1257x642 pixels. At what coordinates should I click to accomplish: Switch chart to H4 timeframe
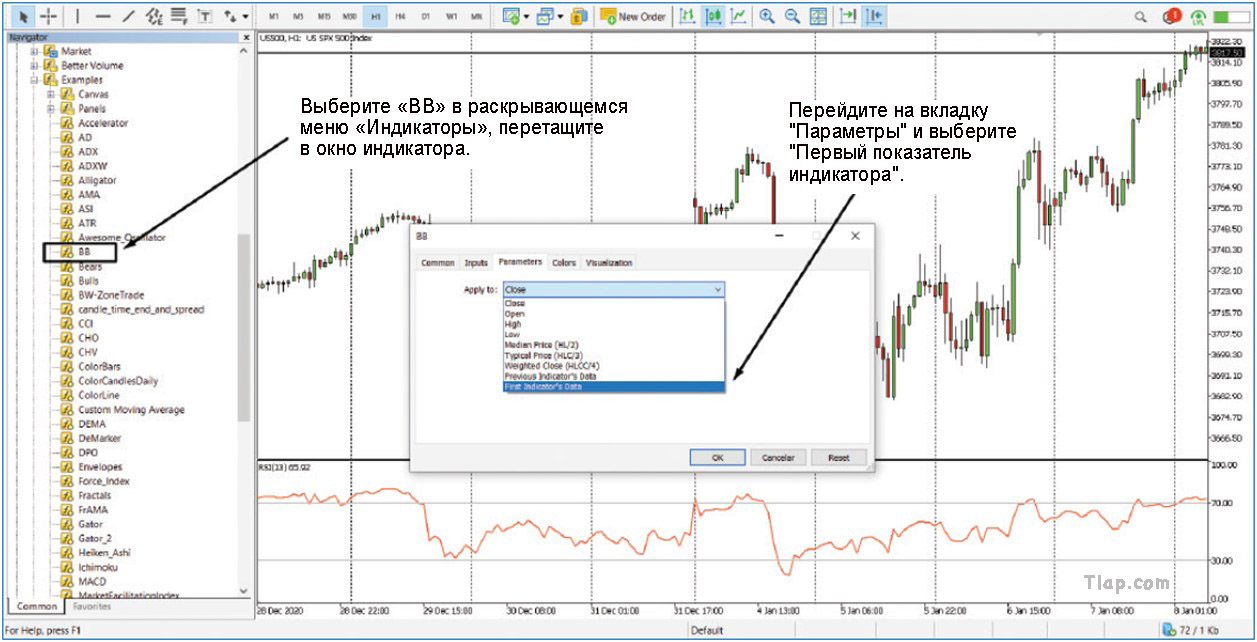400,17
